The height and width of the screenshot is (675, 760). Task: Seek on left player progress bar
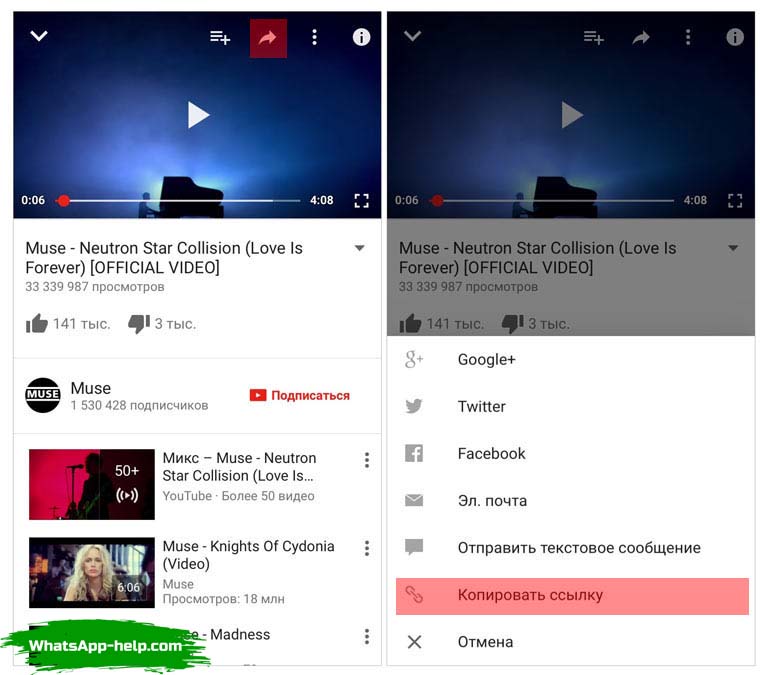click(179, 200)
